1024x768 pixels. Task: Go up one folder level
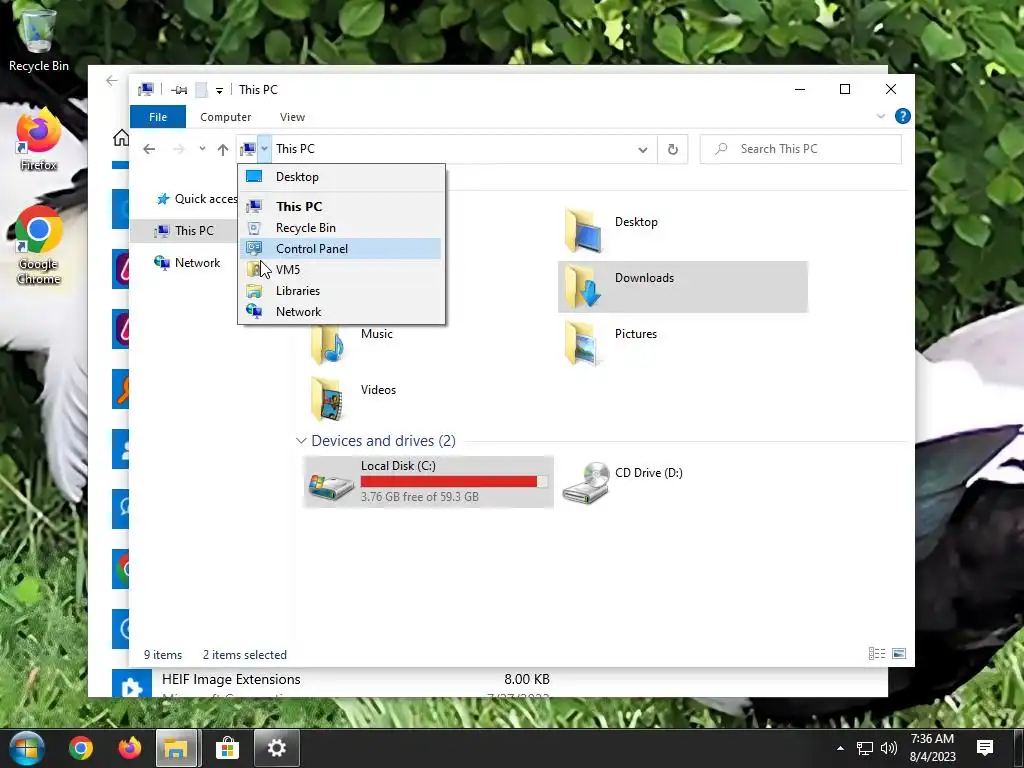[x=223, y=150]
